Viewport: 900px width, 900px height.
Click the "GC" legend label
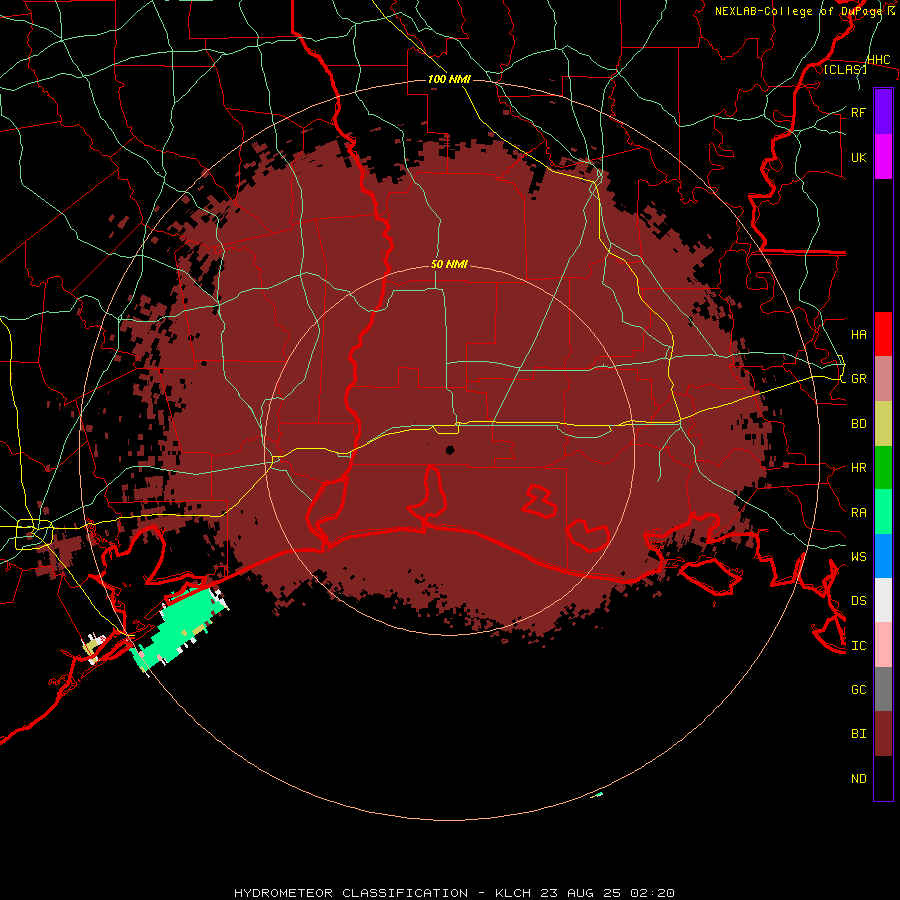[858, 690]
